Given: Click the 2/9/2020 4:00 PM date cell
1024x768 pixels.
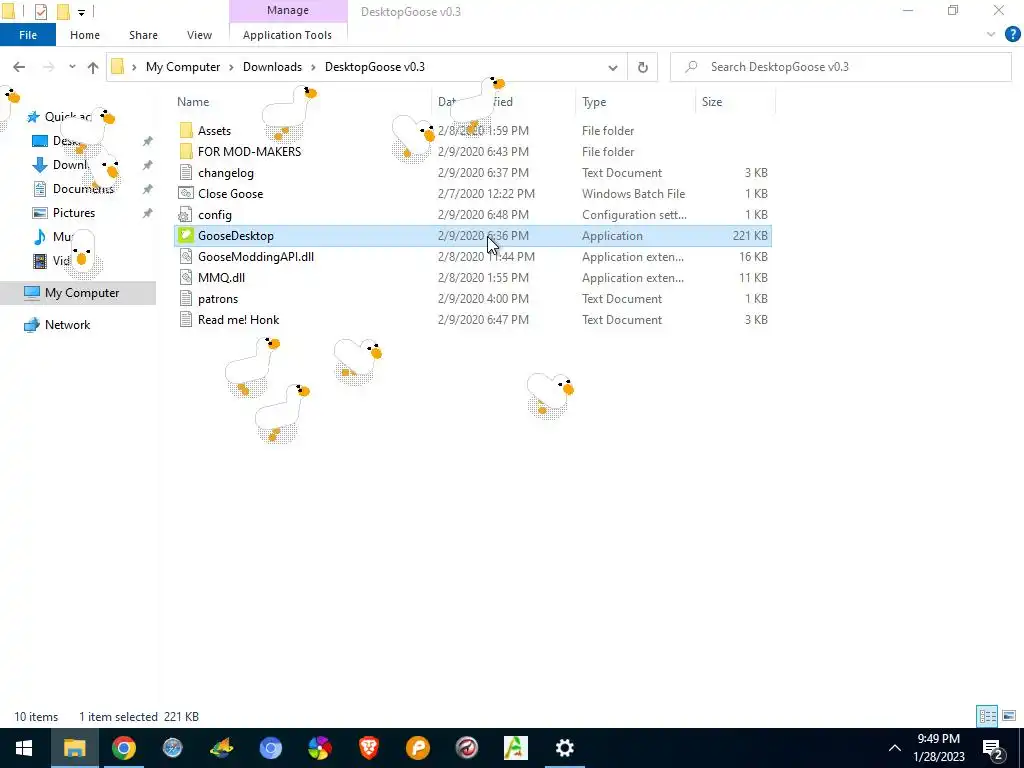Looking at the screenshot, I should tap(483, 298).
